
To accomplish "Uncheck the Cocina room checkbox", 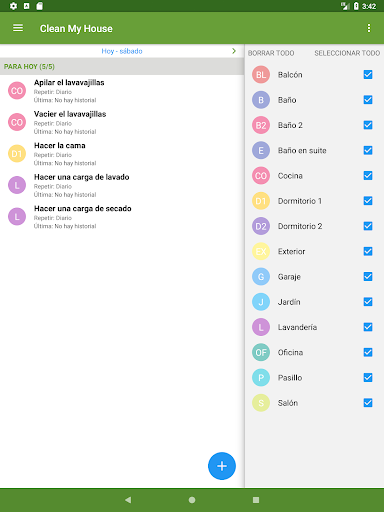I will tap(368, 176).
